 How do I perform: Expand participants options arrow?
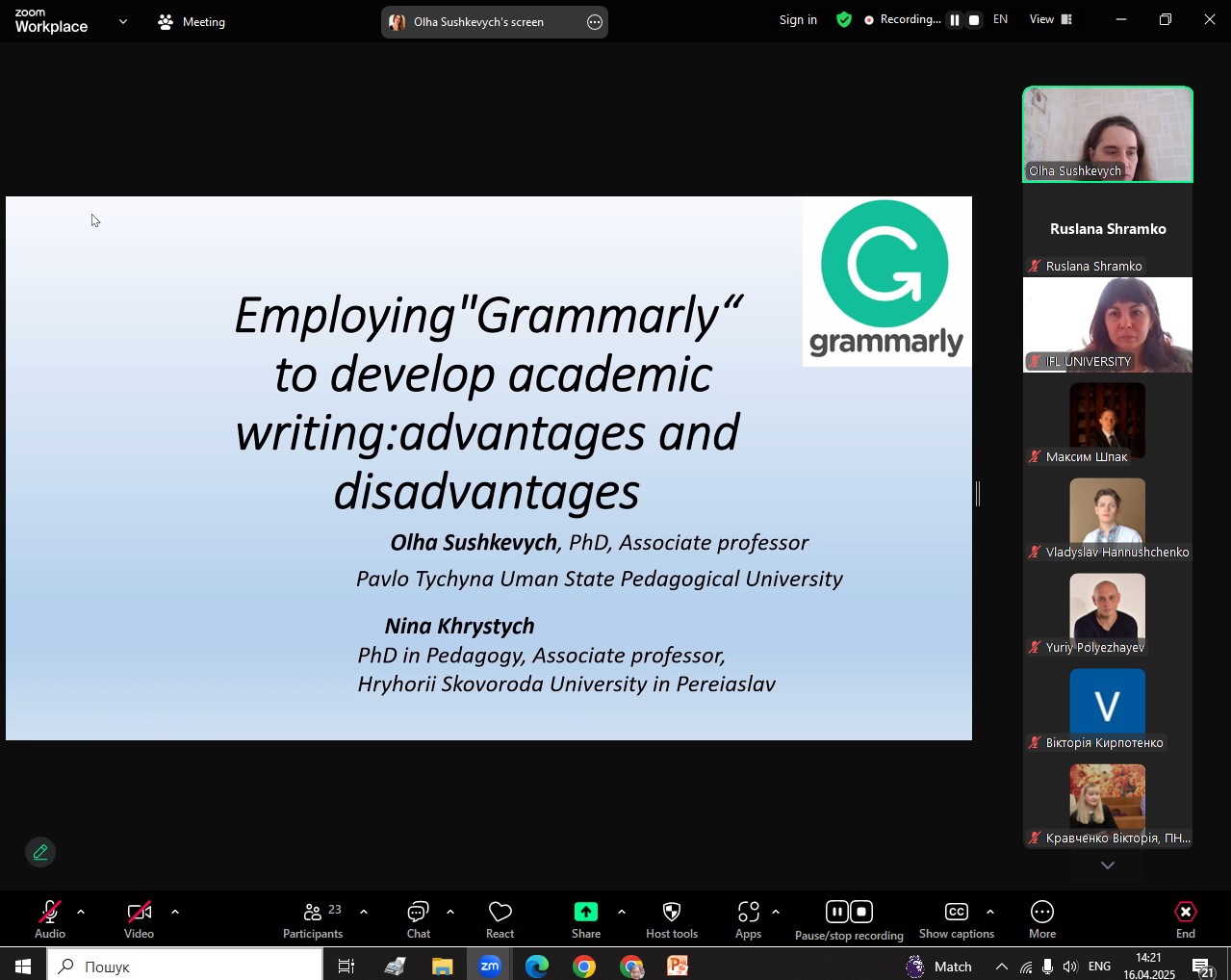pos(364,912)
